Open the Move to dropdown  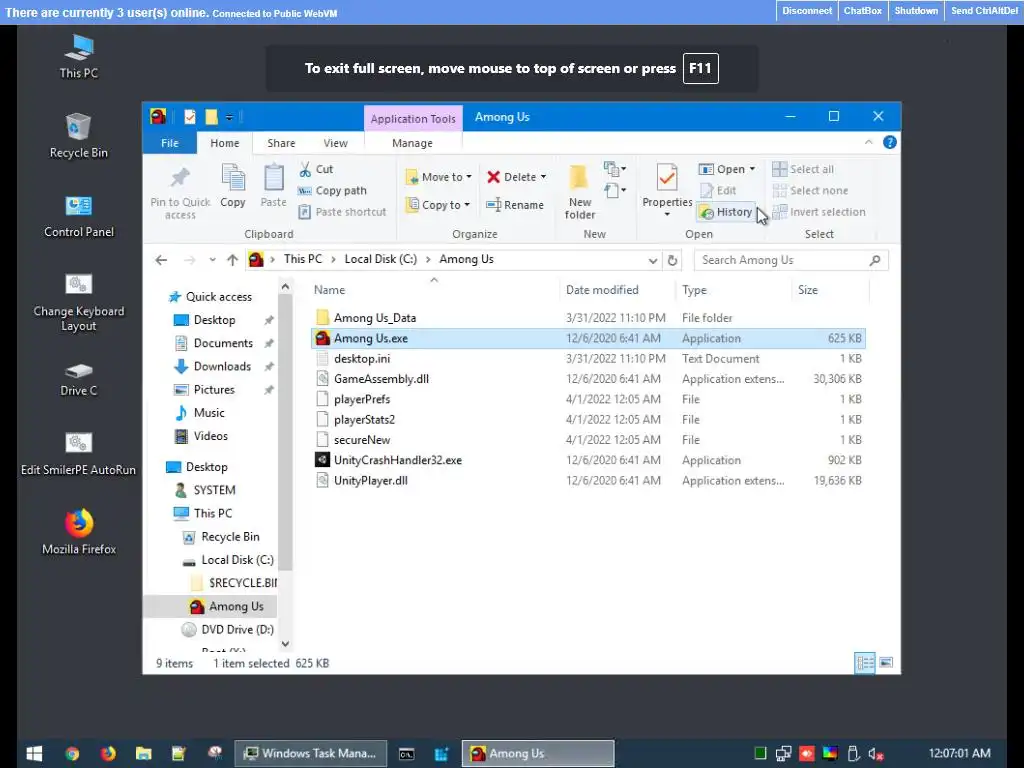[439, 177]
